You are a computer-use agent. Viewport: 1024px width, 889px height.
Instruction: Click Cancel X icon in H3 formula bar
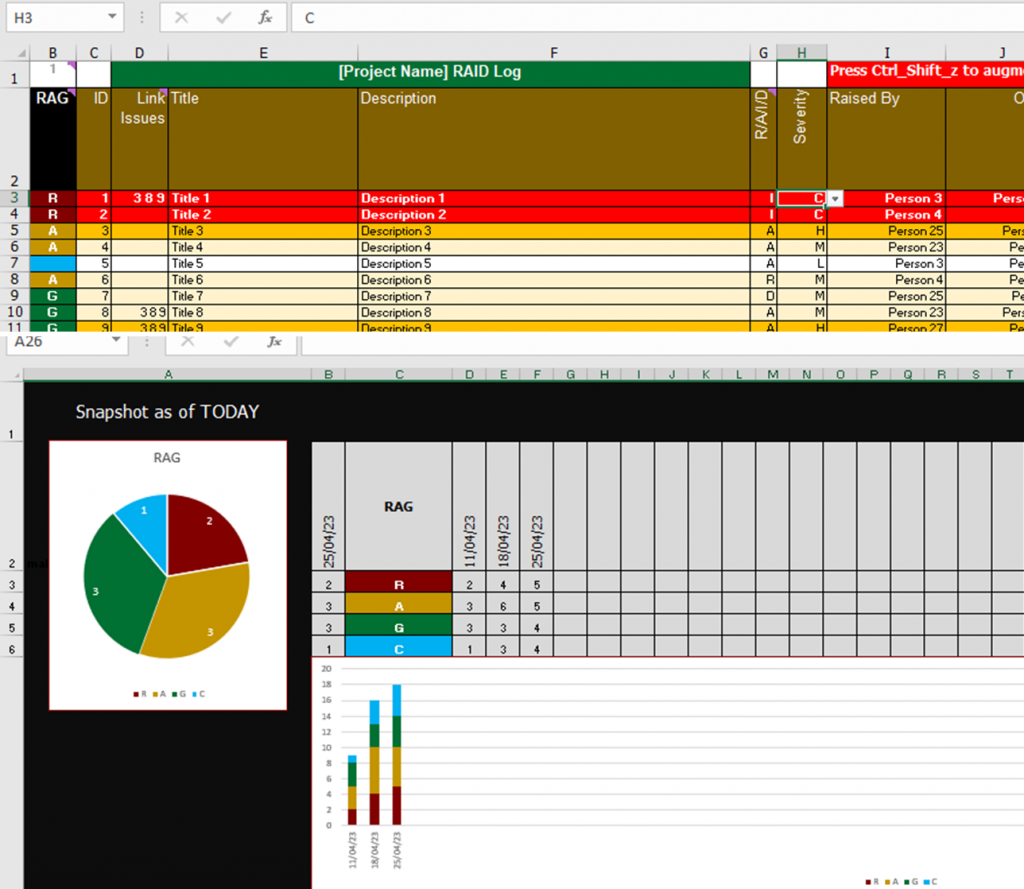pos(181,17)
